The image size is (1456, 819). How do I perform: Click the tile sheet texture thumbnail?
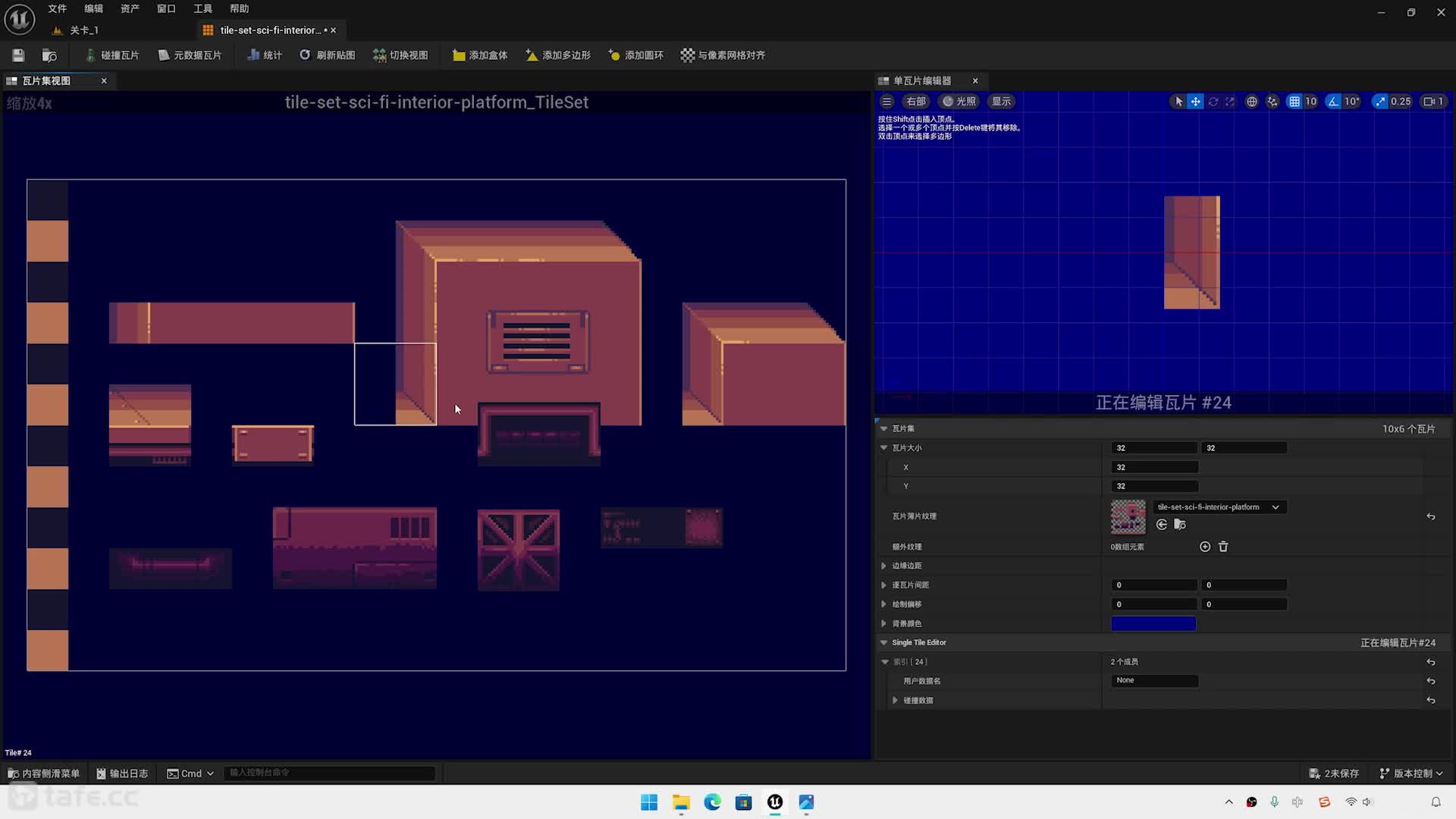click(1128, 516)
